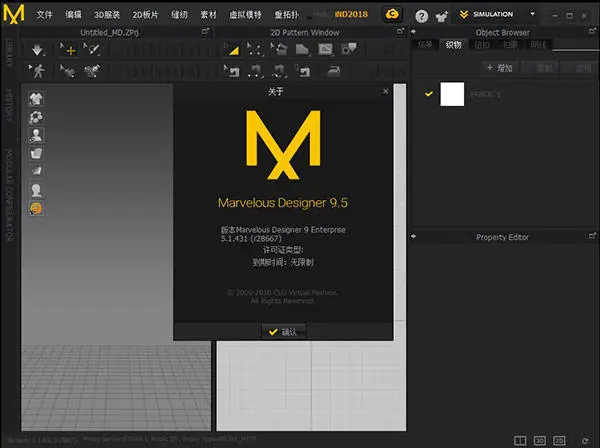Select the white FABRIC 1 color swatch

click(453, 94)
